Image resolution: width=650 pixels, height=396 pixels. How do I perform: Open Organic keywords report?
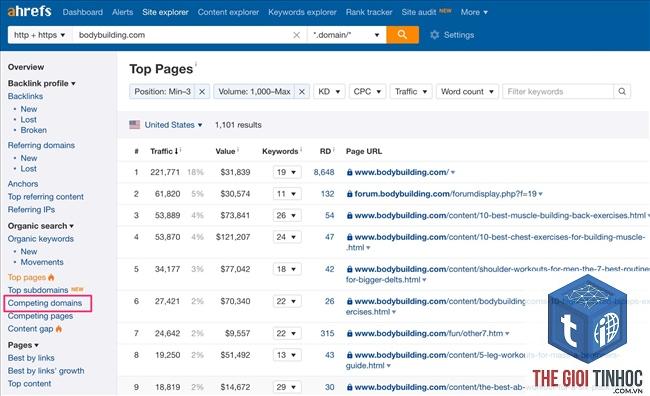pyautogui.click(x=41, y=239)
